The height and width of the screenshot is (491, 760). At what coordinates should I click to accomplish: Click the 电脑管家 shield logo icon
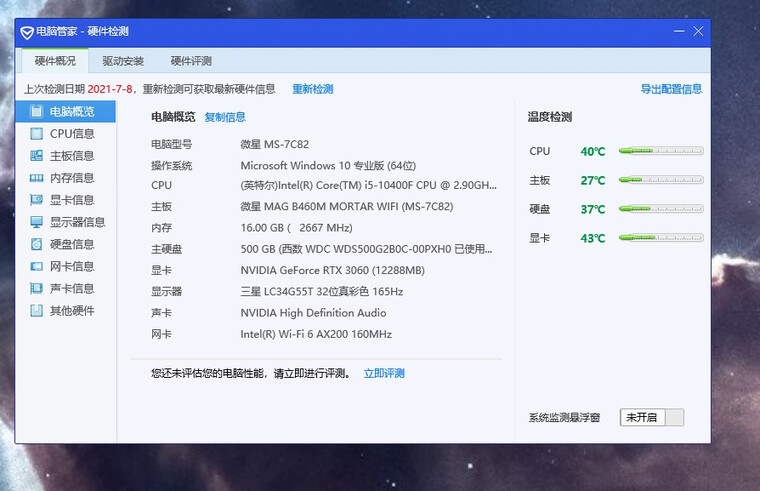point(27,32)
